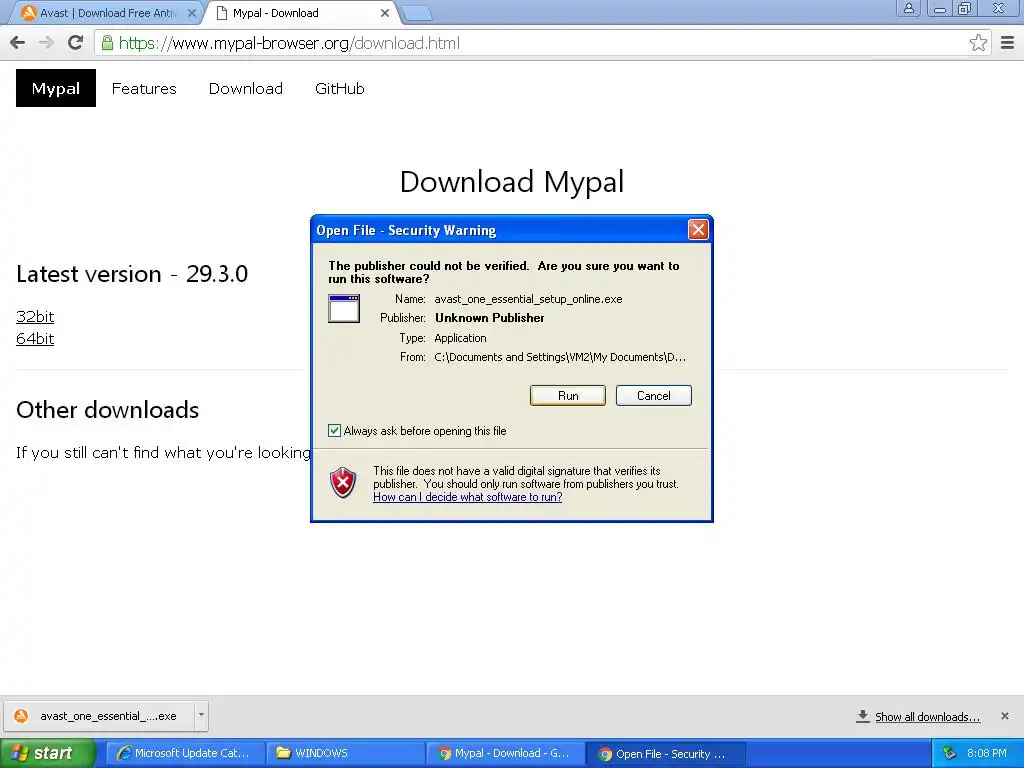
Task: Click the red shield warning icon
Action: [x=343, y=483]
